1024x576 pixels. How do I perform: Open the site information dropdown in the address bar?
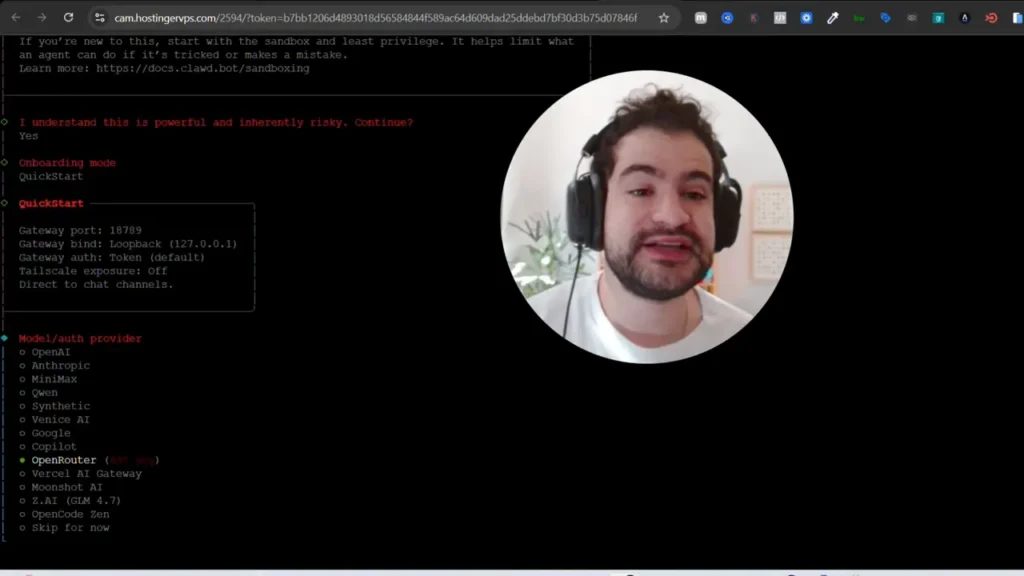pos(99,17)
